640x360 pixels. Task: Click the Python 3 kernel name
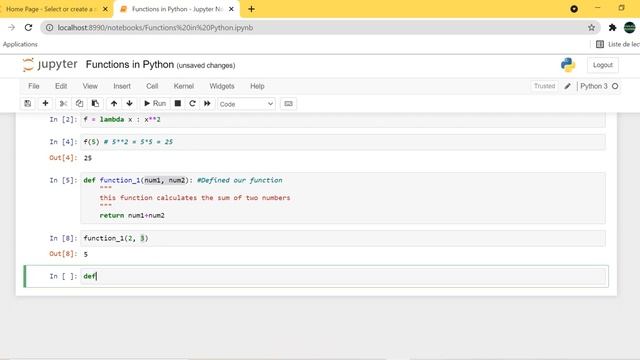594,86
